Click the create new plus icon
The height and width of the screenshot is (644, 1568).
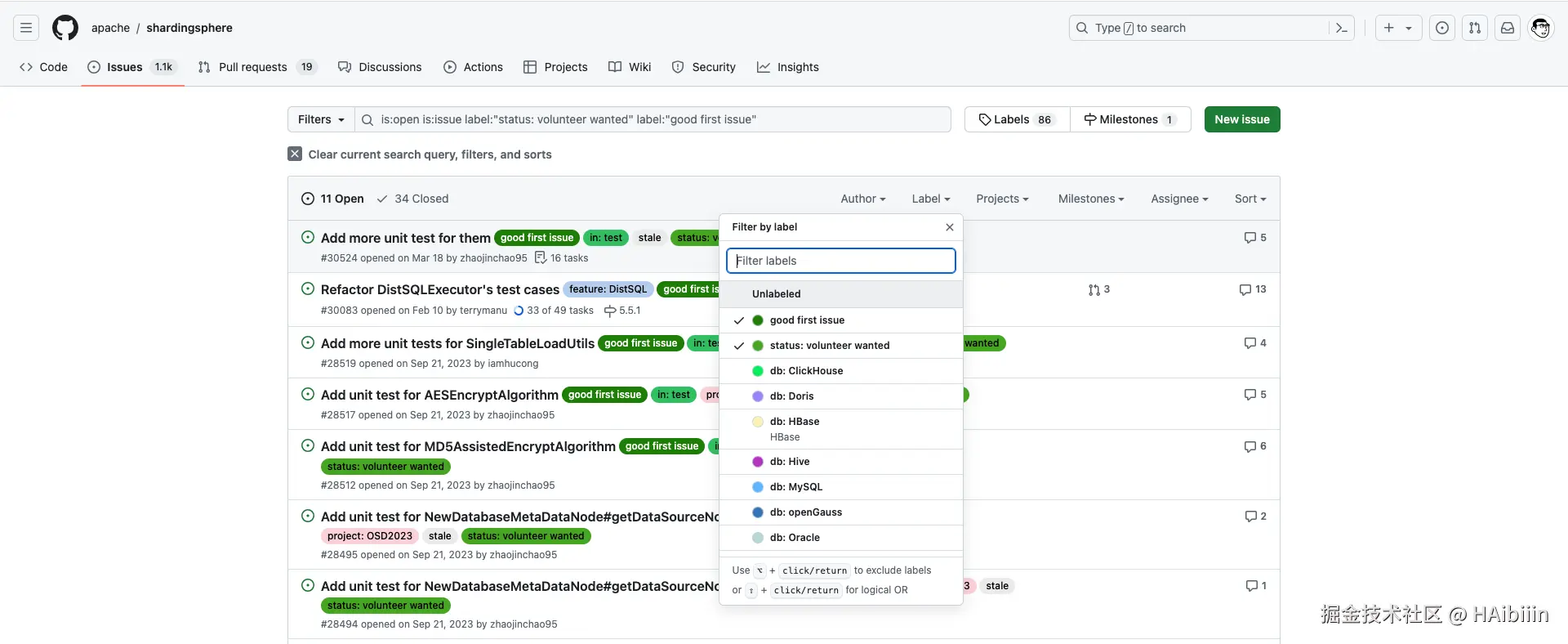pos(1389,28)
